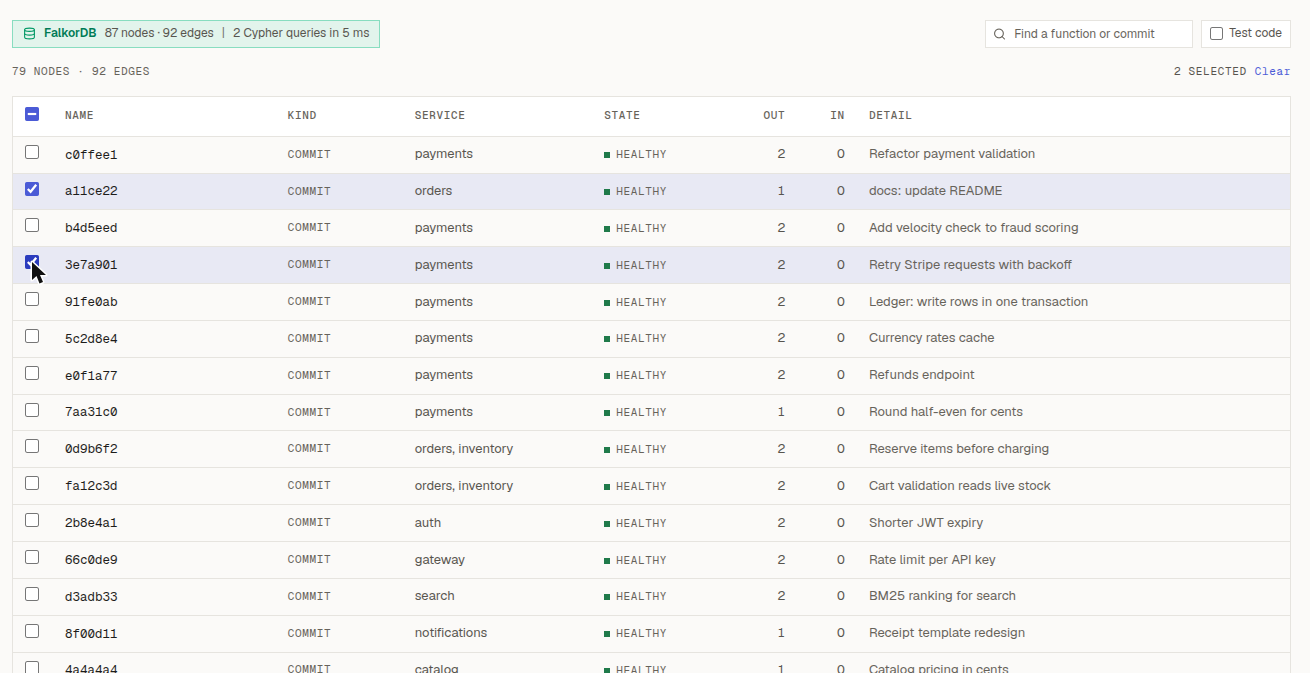Toggle the select-all checkbox in the table header
The image size is (1310, 673).
32,115
